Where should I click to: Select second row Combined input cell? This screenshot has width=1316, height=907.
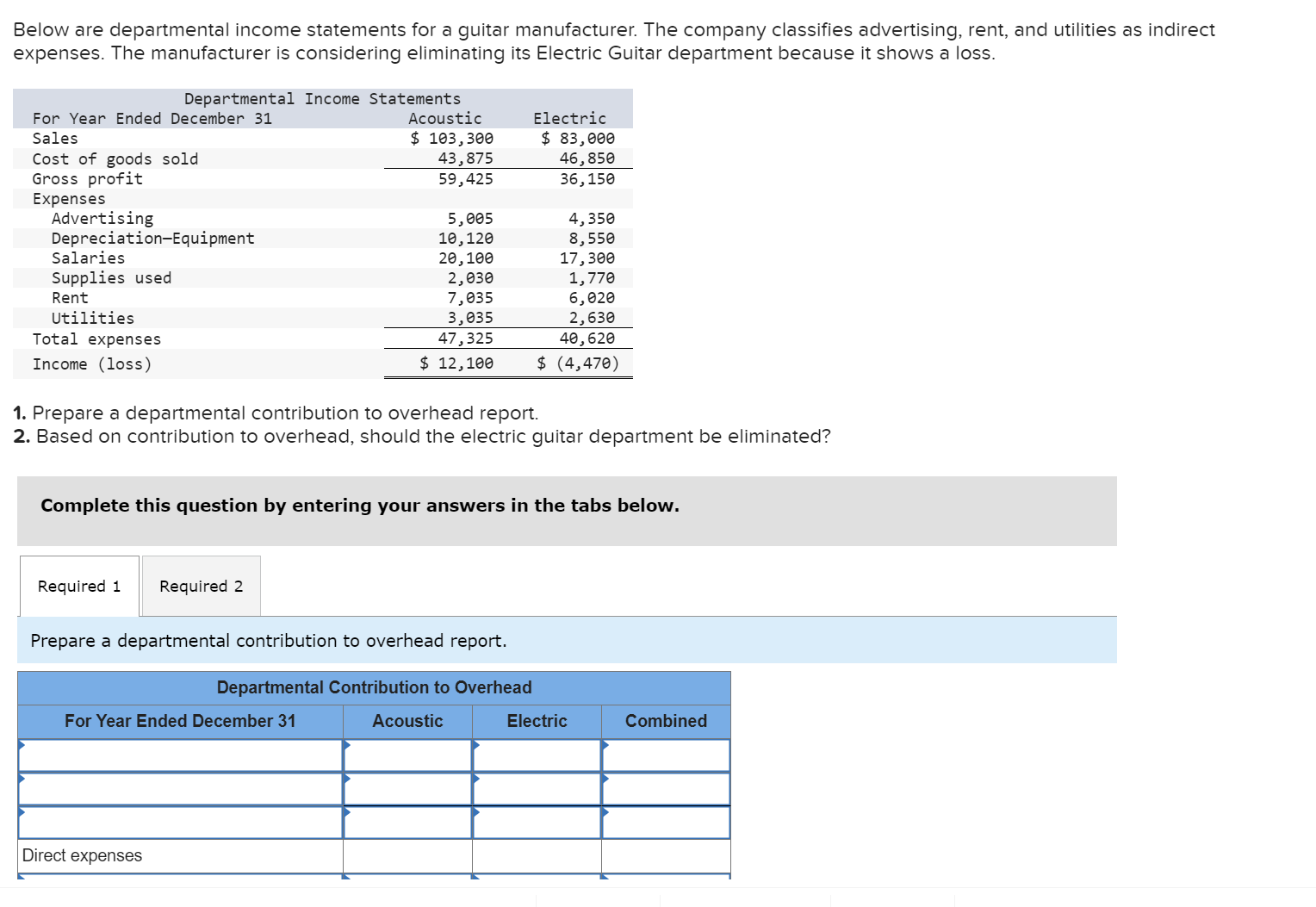[666, 789]
